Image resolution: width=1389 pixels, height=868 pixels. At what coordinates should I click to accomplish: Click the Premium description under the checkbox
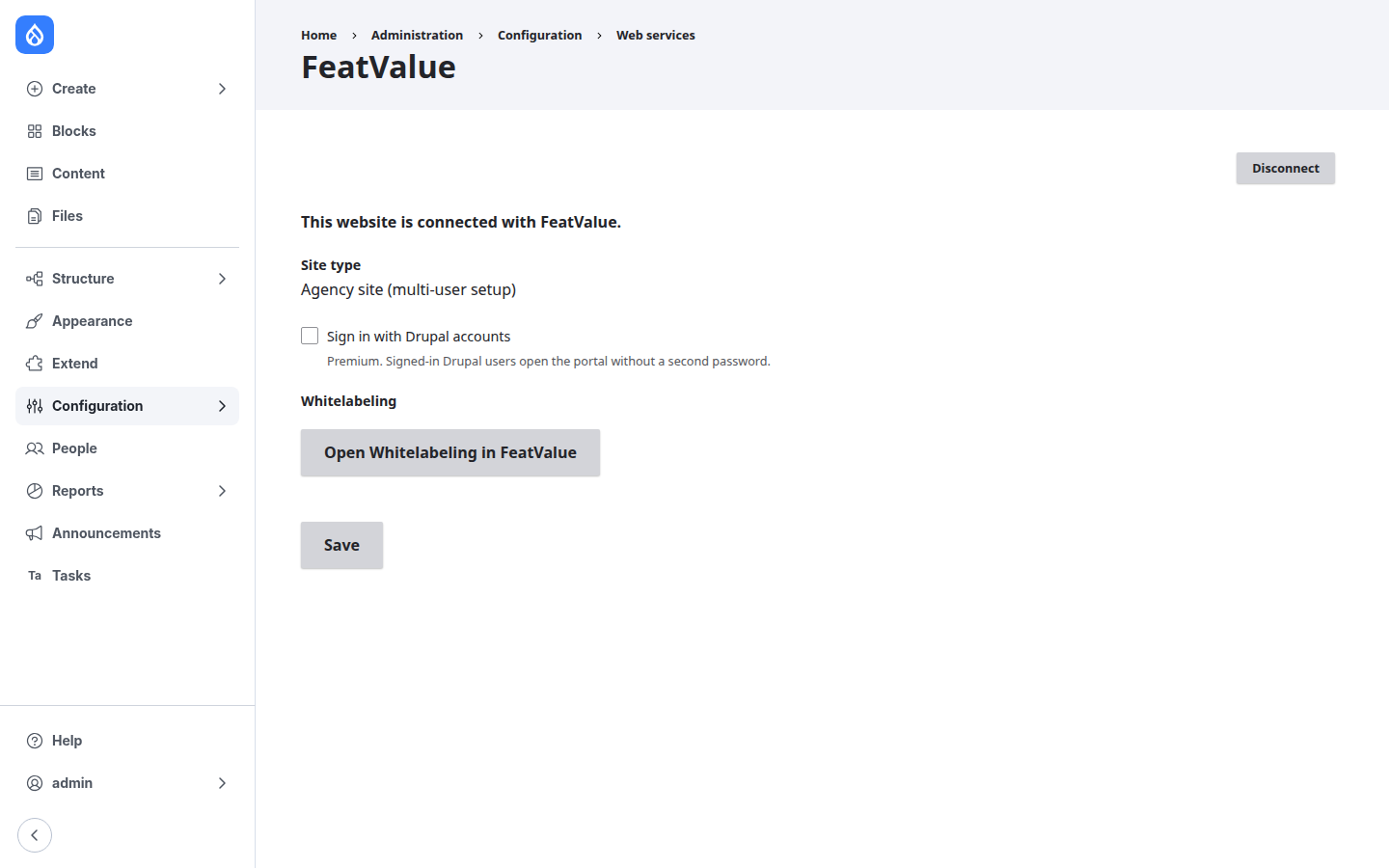(x=548, y=362)
